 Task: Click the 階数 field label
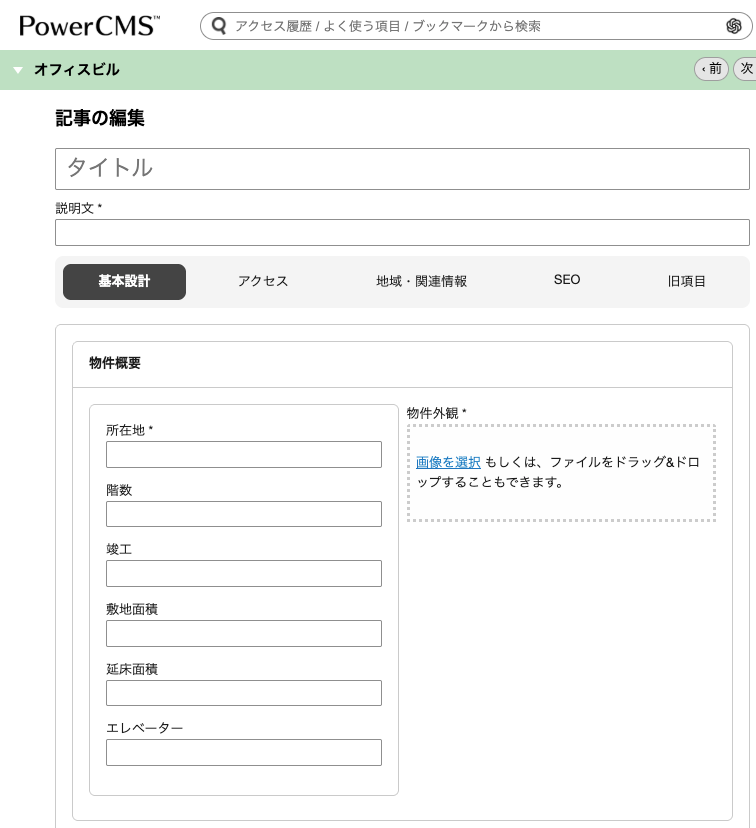pyautogui.click(x=119, y=490)
